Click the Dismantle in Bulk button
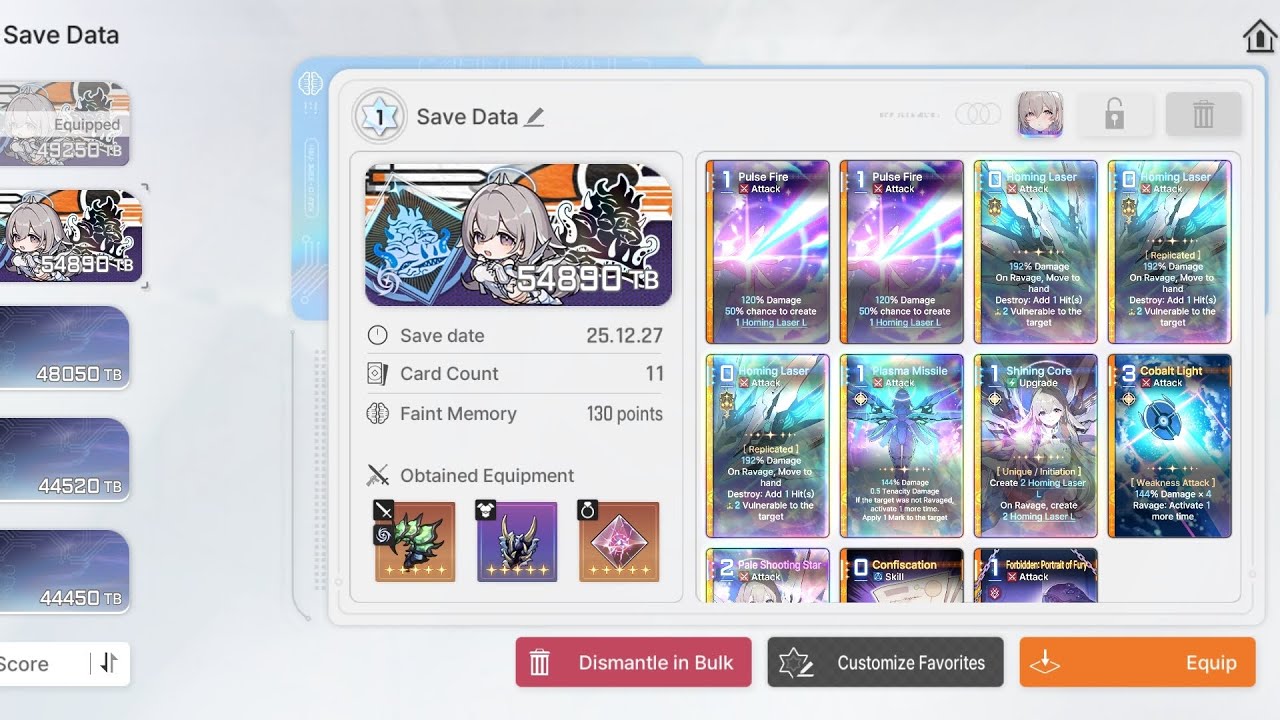This screenshot has width=1280, height=720. 633,662
